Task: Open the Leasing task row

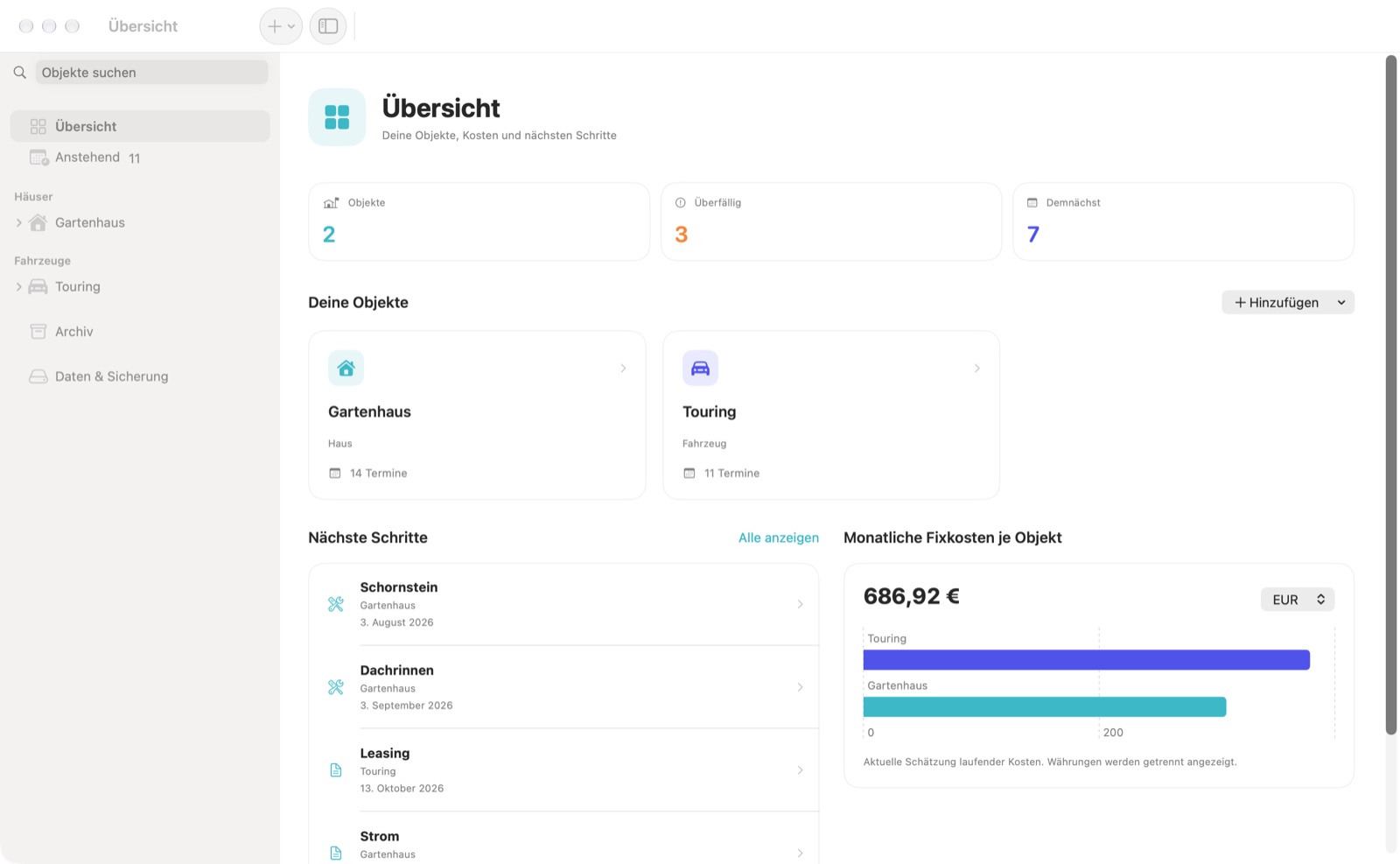Action: (x=563, y=770)
